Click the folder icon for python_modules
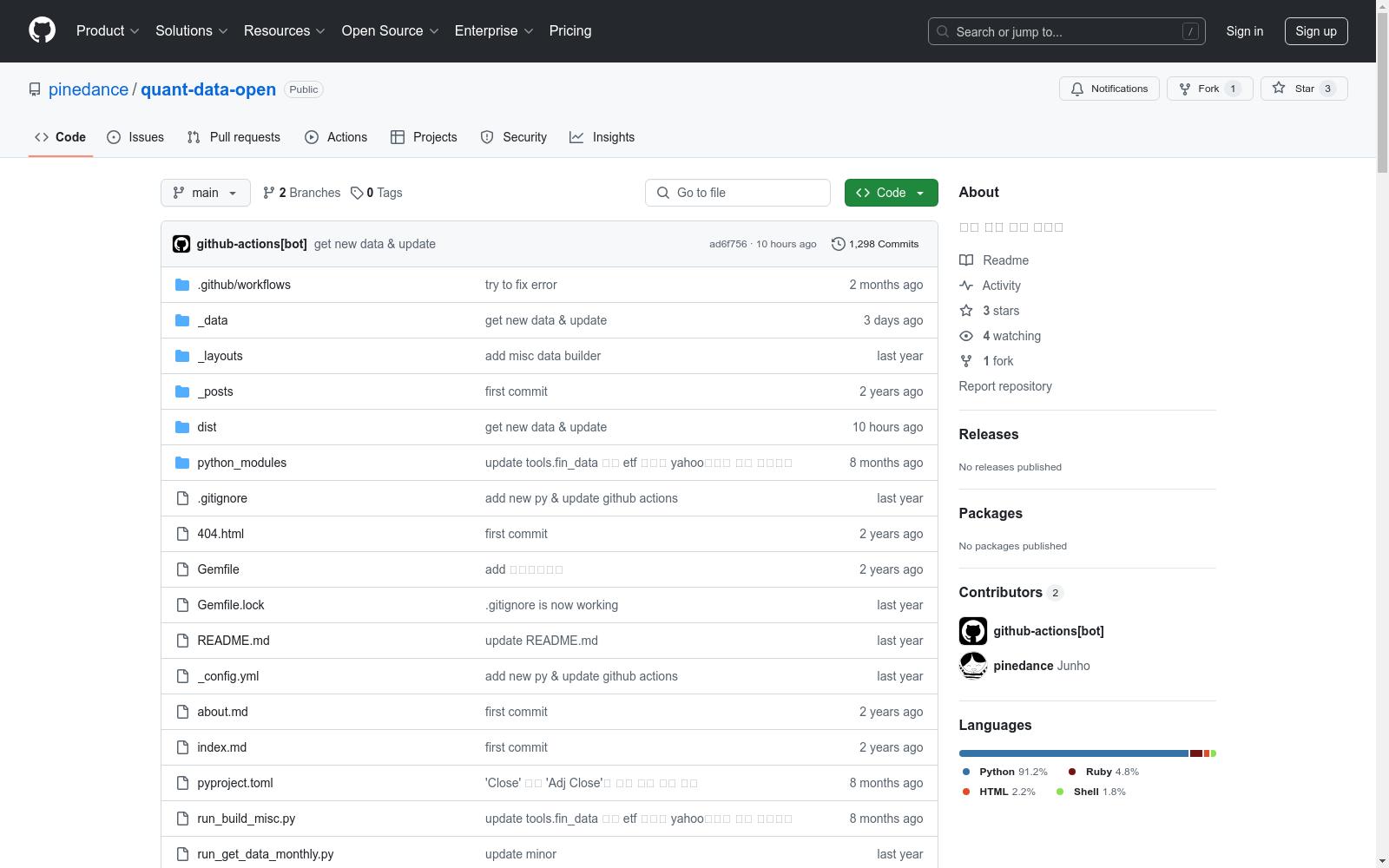Image resolution: width=1389 pixels, height=868 pixels. (x=182, y=463)
